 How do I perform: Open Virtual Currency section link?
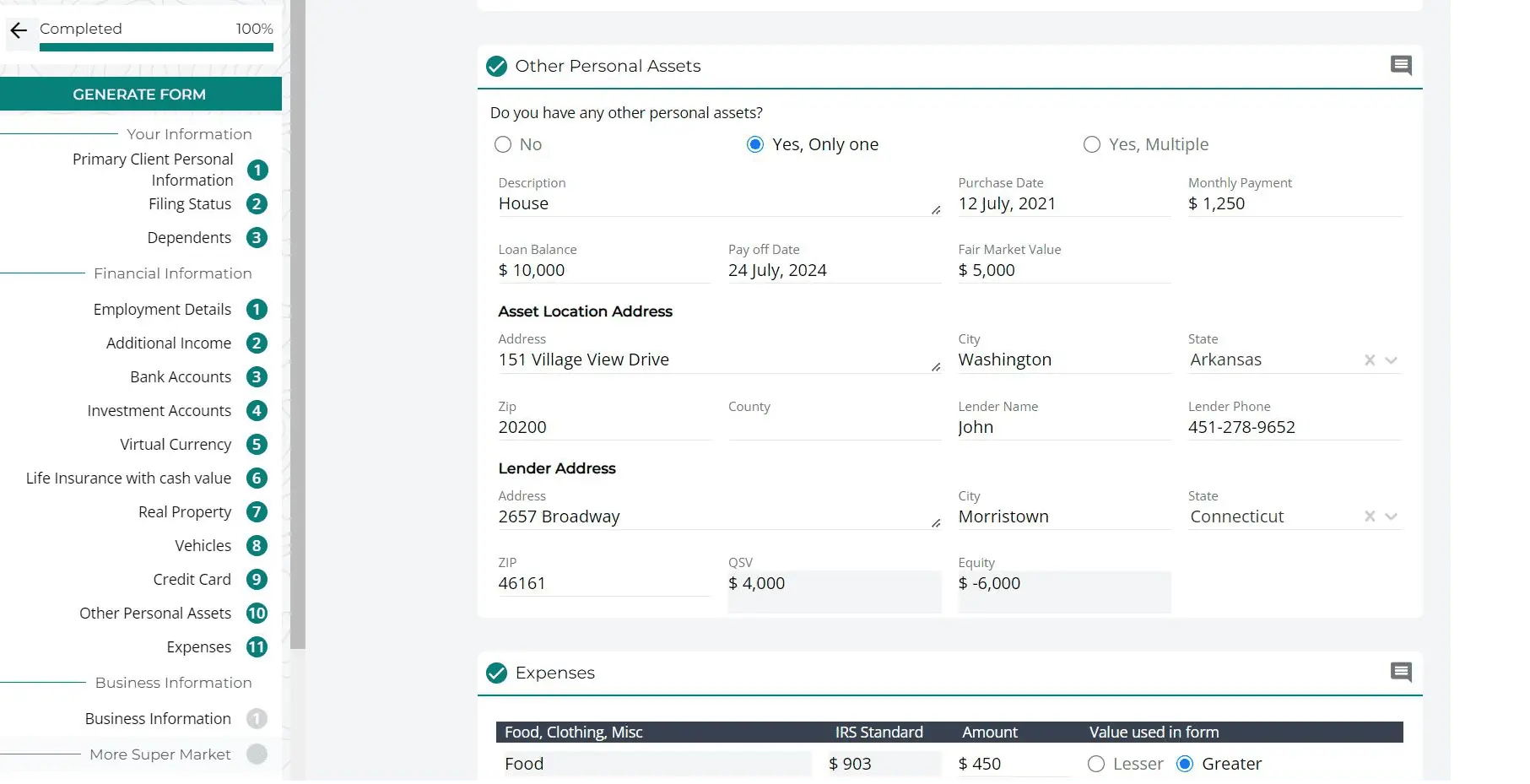tap(176, 445)
